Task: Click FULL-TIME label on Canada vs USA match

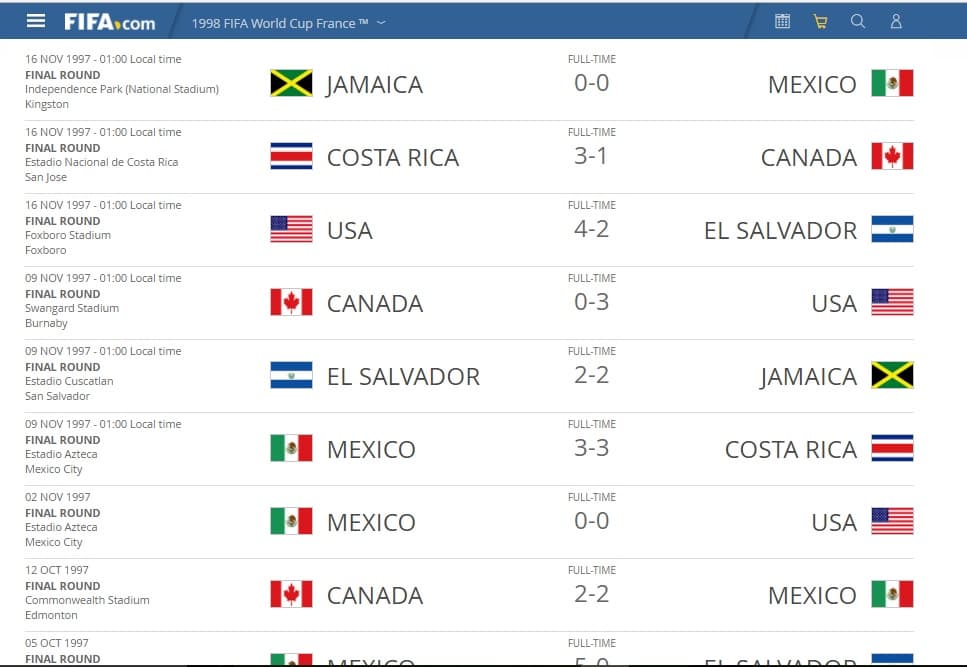Action: pyautogui.click(x=590, y=278)
